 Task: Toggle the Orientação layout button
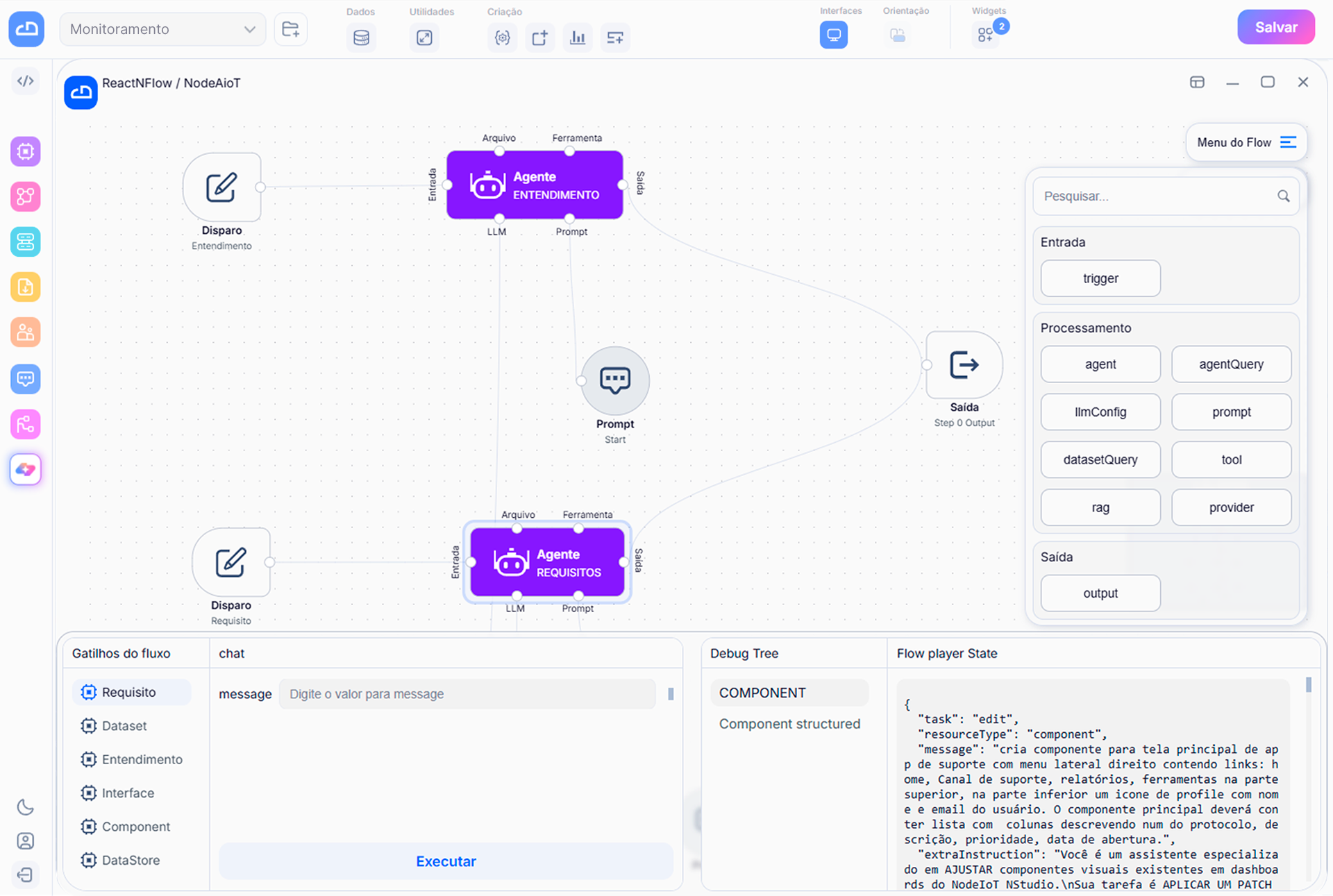click(x=898, y=35)
